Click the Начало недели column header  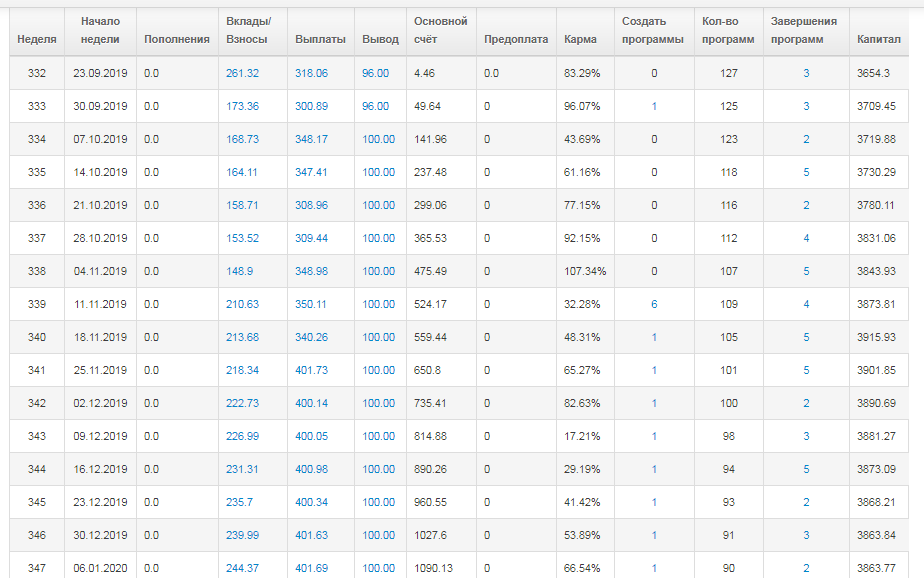pos(100,30)
